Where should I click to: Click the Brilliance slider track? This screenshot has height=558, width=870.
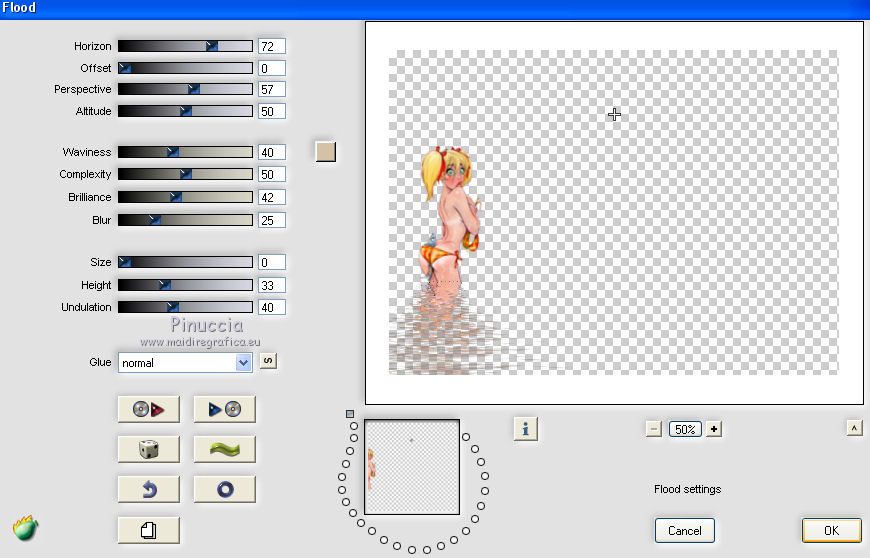pos(185,197)
